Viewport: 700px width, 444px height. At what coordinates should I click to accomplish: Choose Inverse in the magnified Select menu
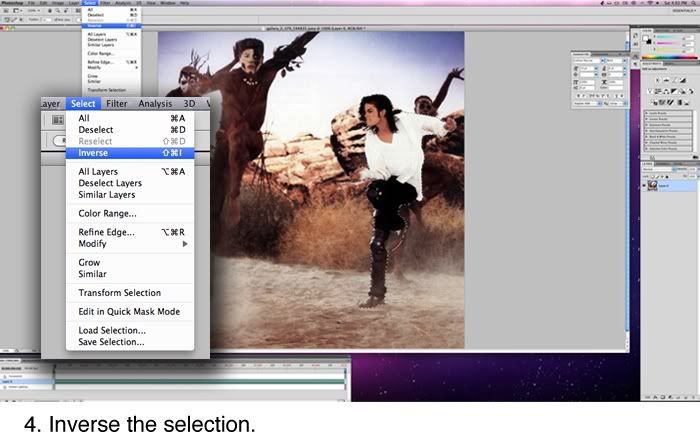130,153
